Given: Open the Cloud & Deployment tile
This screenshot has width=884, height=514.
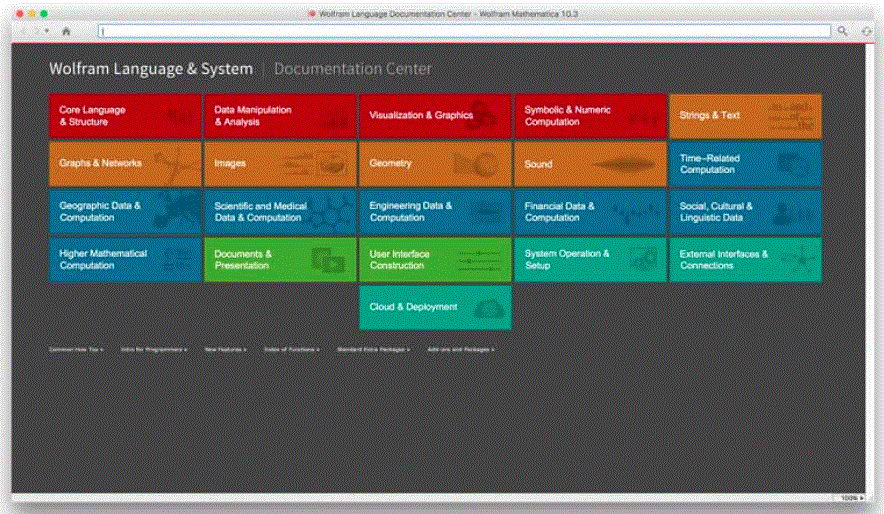Looking at the screenshot, I should coord(435,308).
